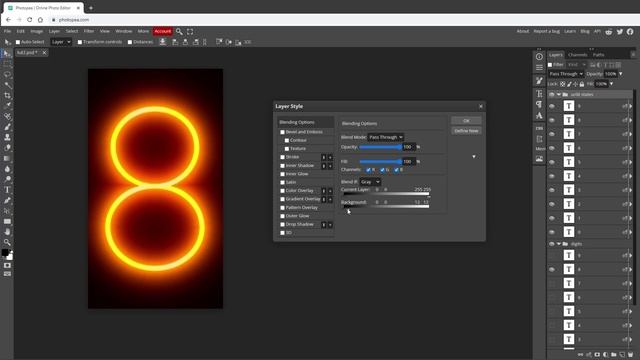This screenshot has height=360, width=640.
Task: Open the Layer dropdown in options bar
Action: [x=61, y=42]
